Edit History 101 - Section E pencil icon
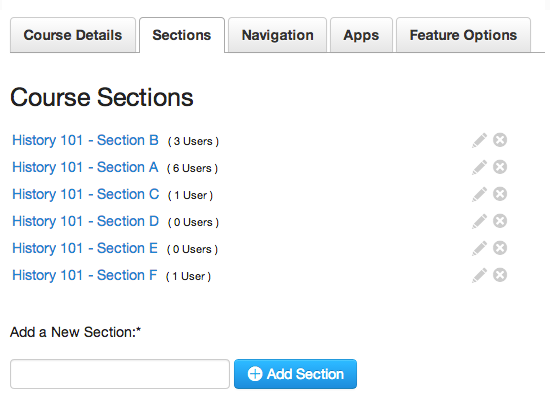 479,248
